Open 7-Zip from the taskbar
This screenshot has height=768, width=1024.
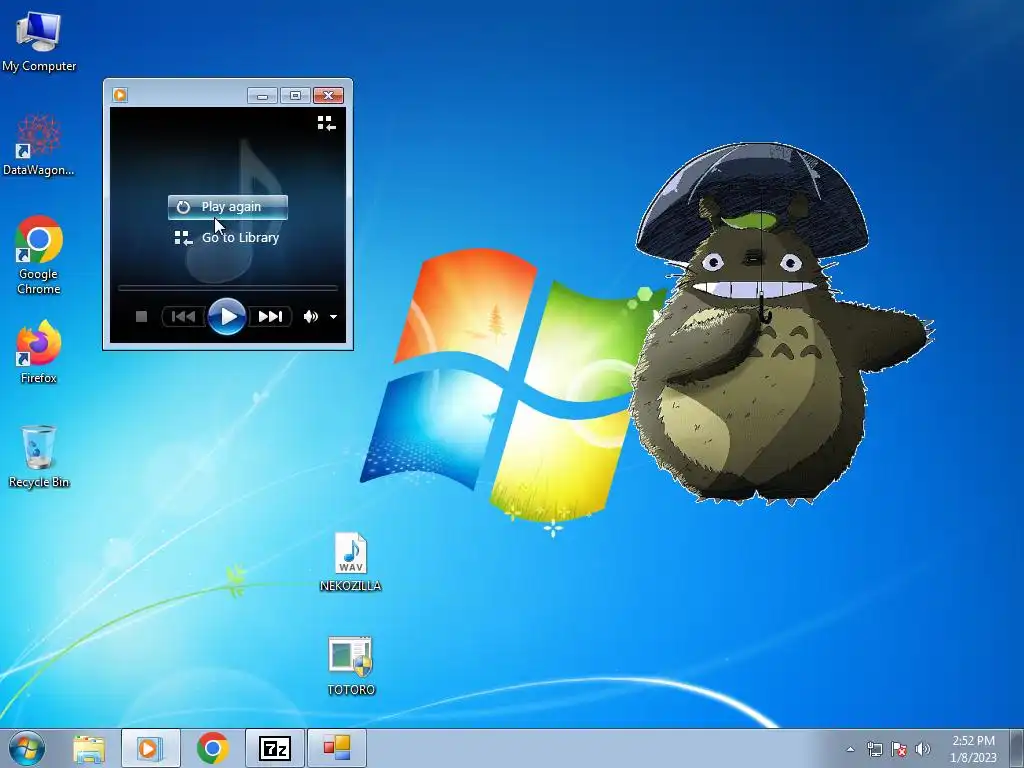[274, 748]
